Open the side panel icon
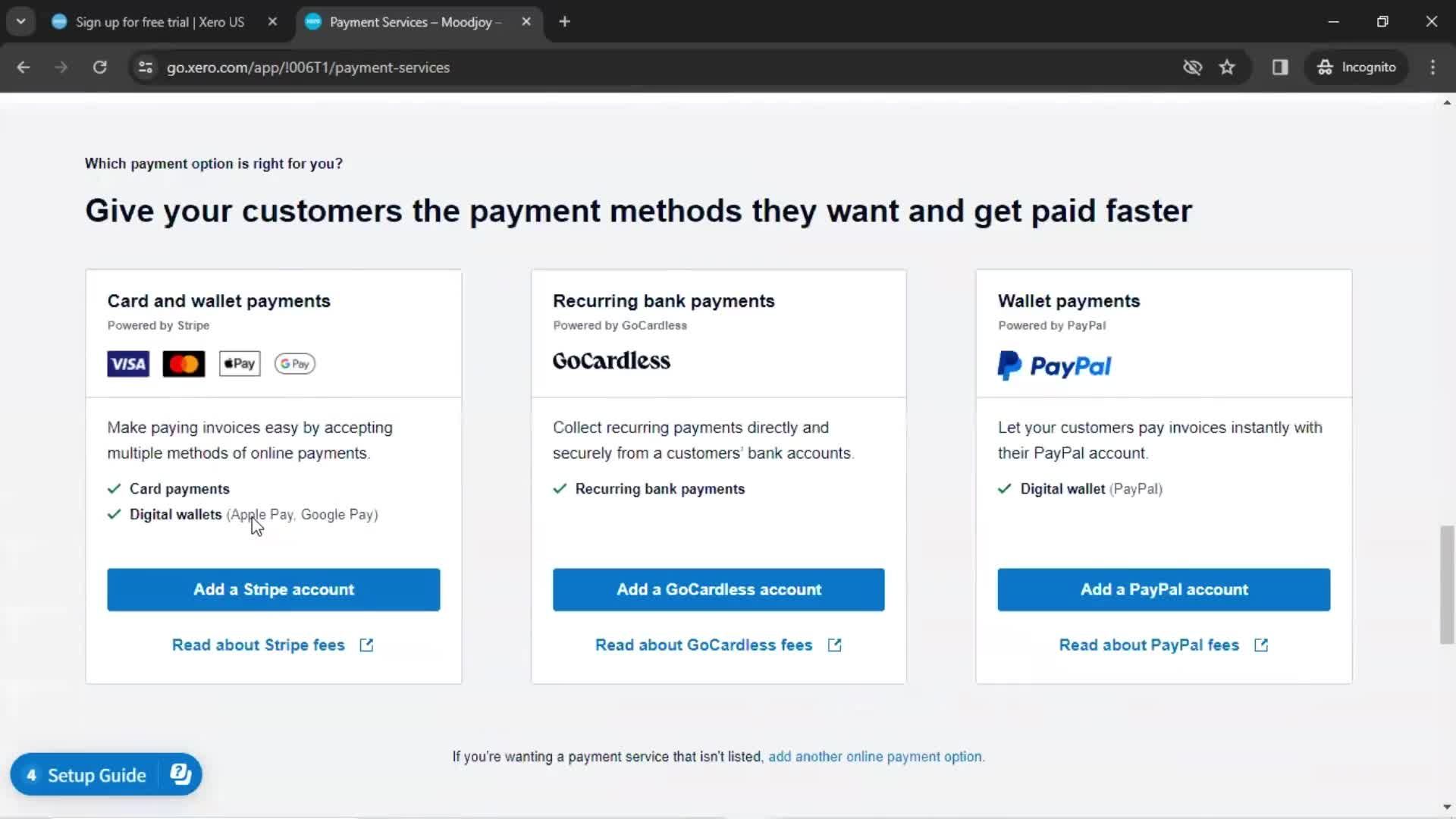 pyautogui.click(x=1280, y=67)
